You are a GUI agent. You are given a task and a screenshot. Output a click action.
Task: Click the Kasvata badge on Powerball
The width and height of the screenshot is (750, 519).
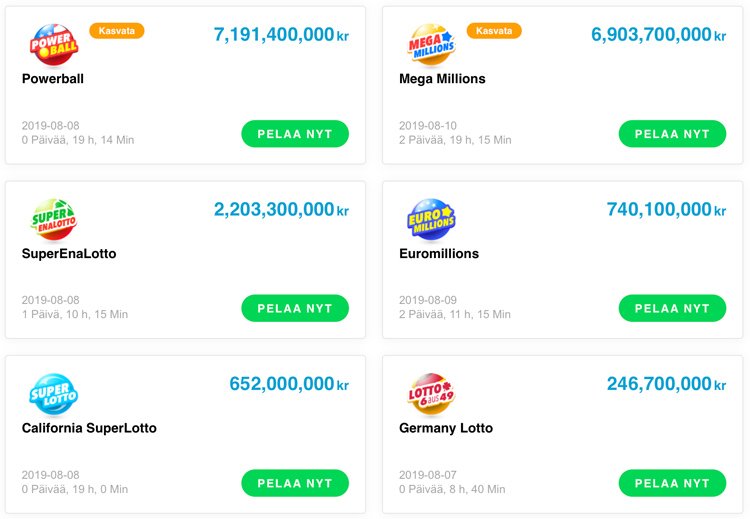click(x=117, y=31)
